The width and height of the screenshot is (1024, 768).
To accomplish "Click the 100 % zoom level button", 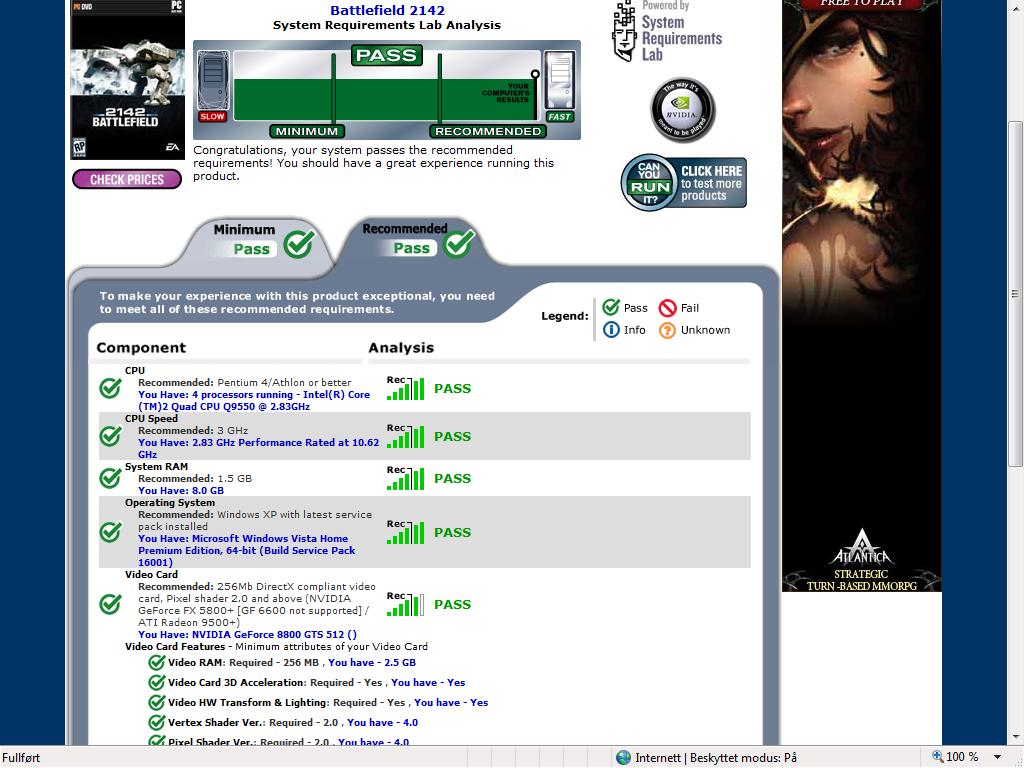I will (x=955, y=757).
